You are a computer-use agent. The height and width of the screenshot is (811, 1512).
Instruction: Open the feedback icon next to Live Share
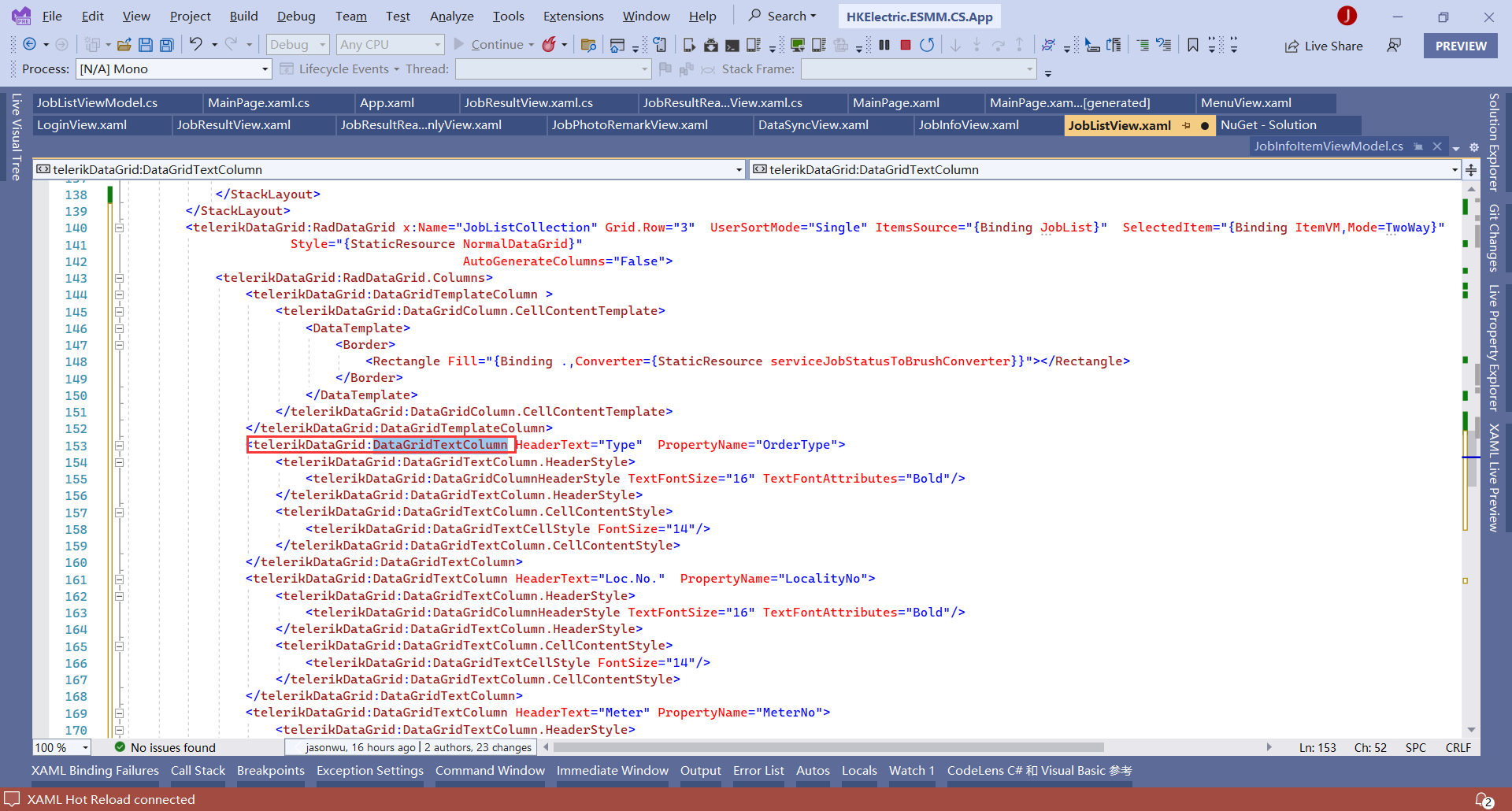point(1394,46)
